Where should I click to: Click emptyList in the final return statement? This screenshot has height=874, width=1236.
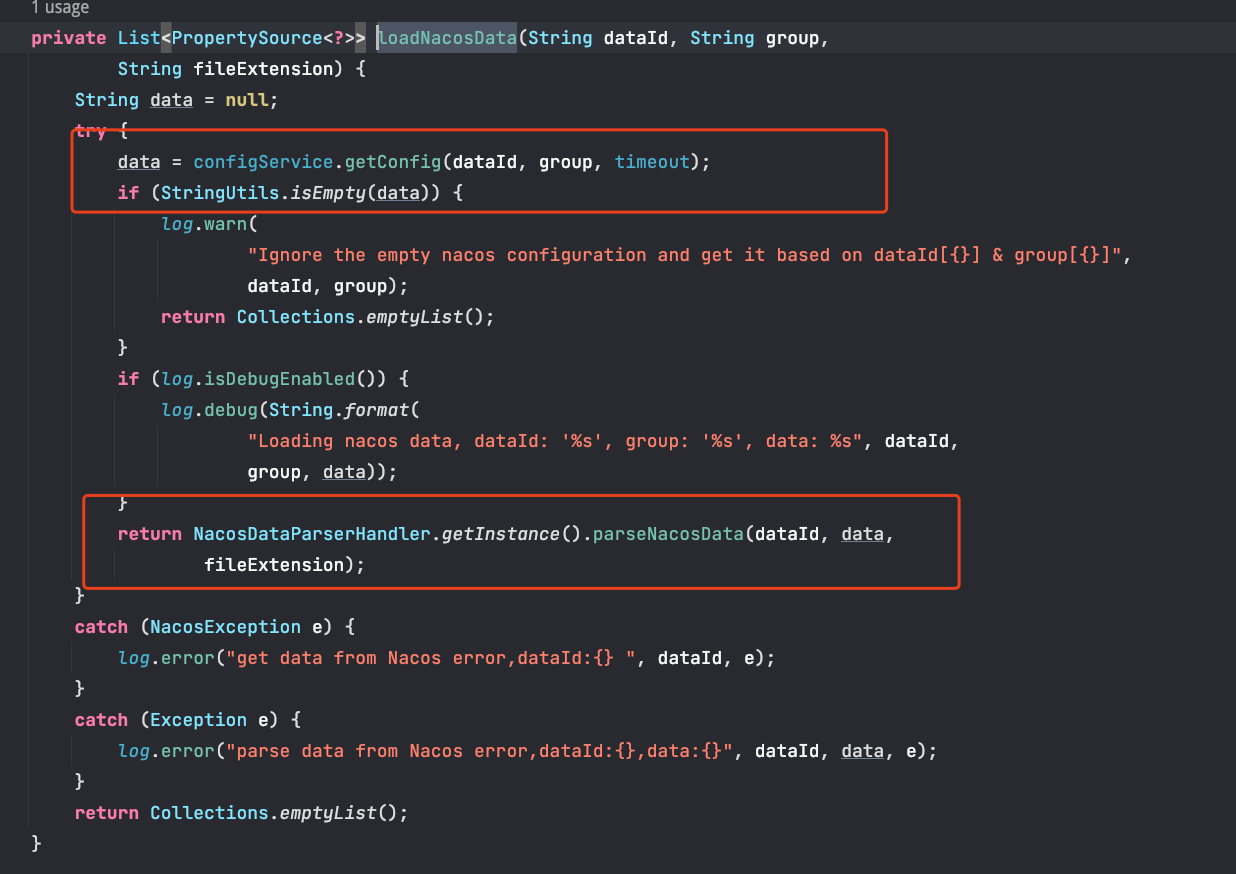[x=328, y=813]
